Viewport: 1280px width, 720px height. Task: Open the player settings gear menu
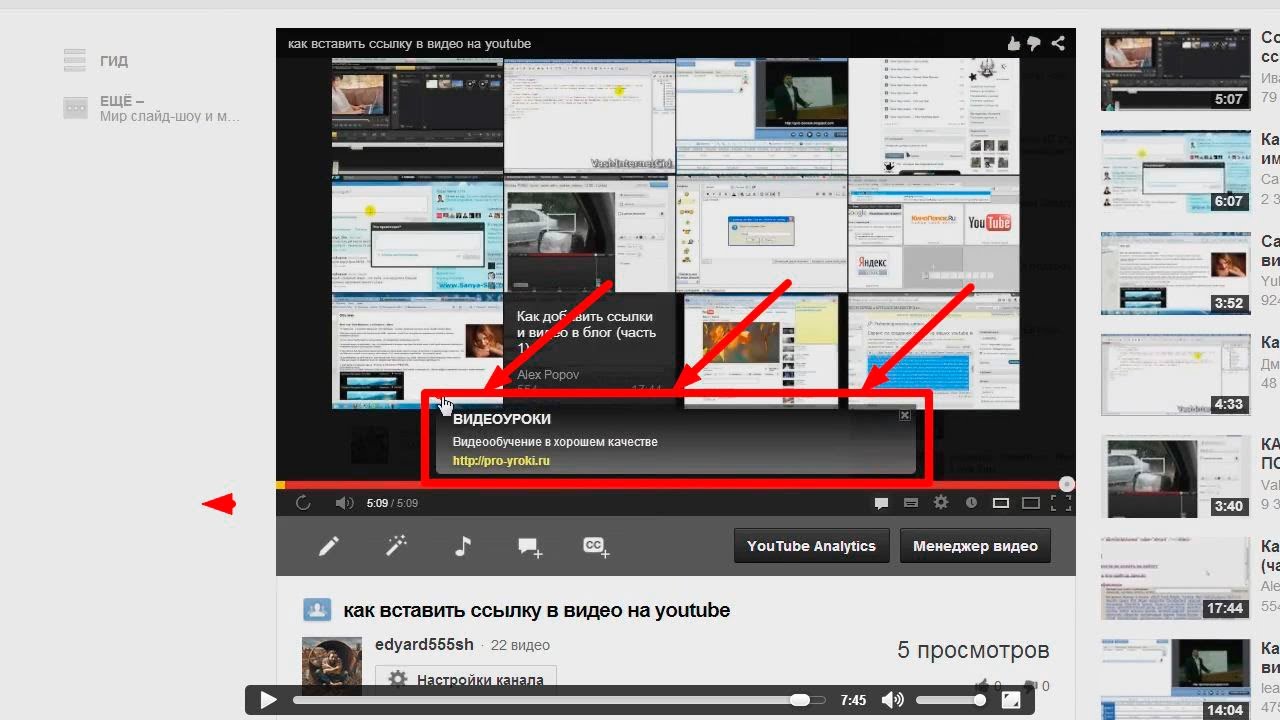point(941,503)
